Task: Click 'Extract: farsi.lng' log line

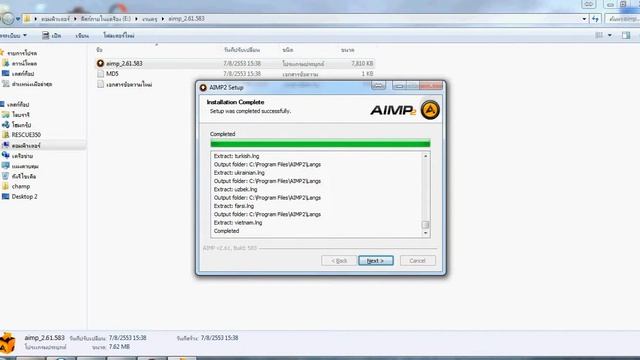Action: coord(234,206)
